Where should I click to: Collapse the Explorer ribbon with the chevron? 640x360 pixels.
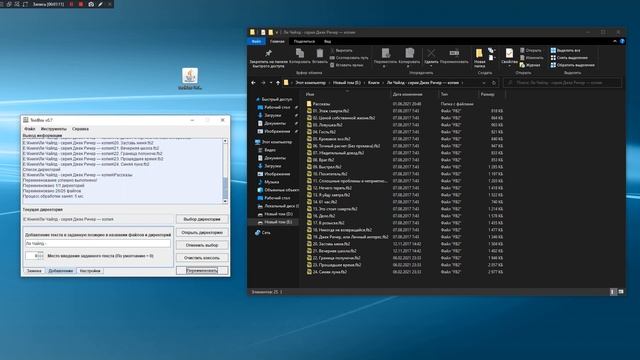(615, 41)
